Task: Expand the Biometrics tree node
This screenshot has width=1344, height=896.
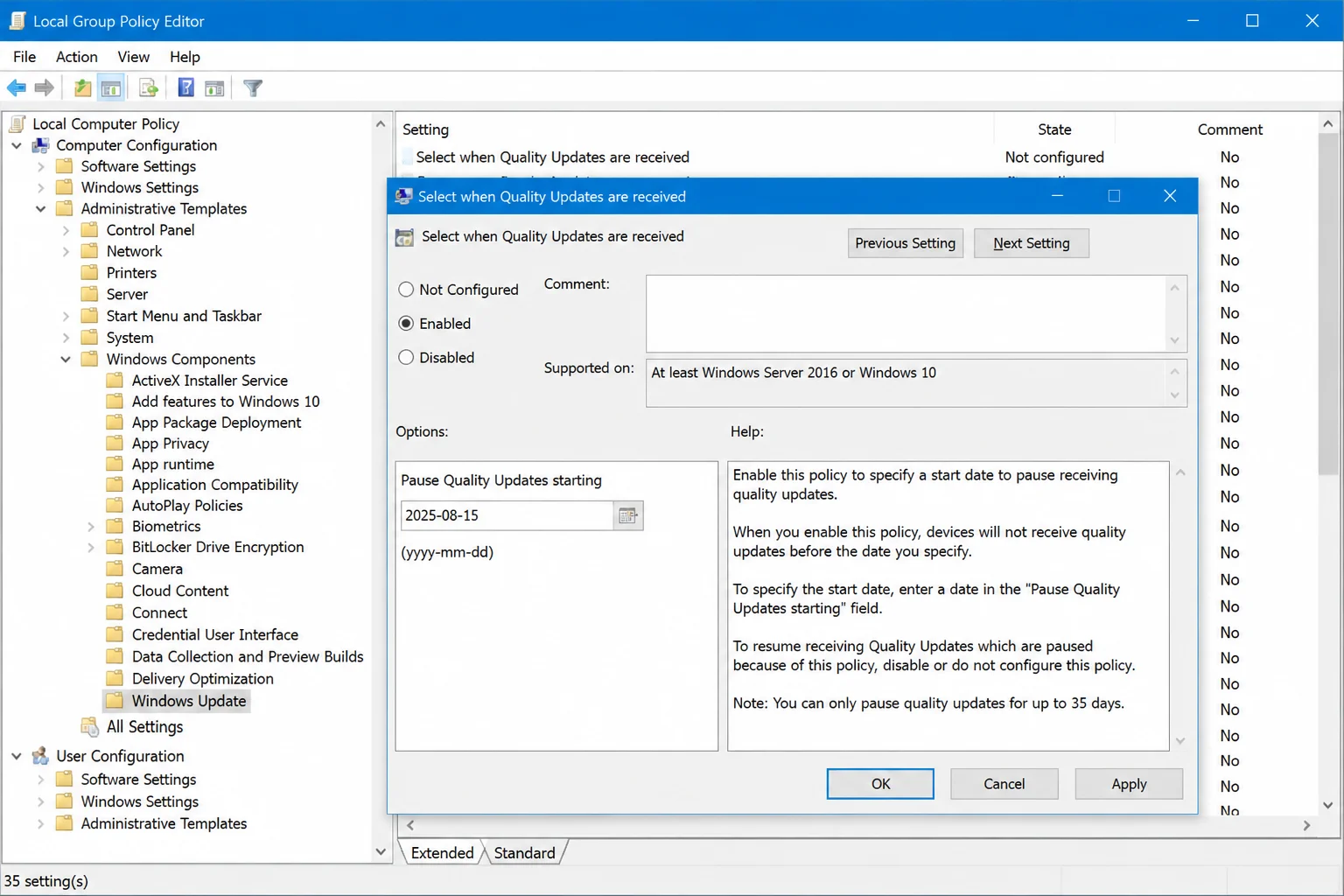Action: coord(91,527)
